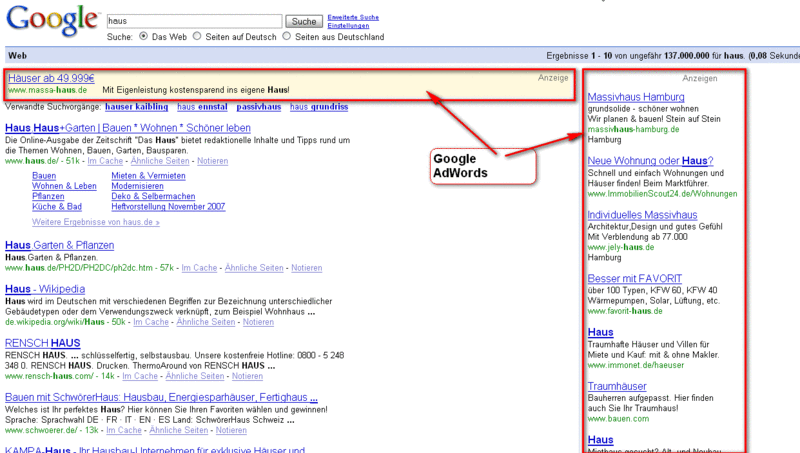Click the 'Web' tab label

coord(17,56)
